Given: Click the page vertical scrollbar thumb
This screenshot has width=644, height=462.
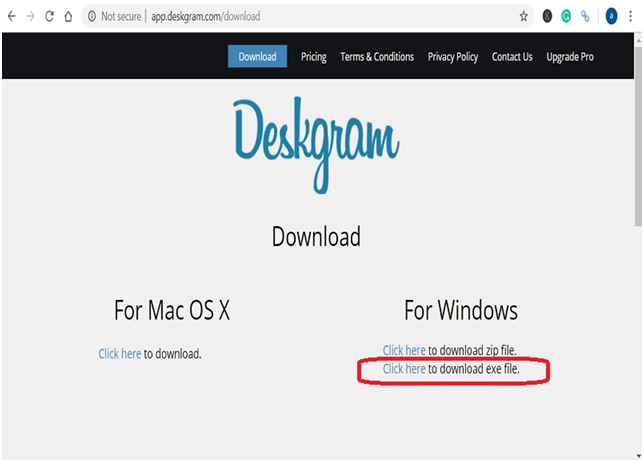Looking at the screenshot, I should pos(638,135).
